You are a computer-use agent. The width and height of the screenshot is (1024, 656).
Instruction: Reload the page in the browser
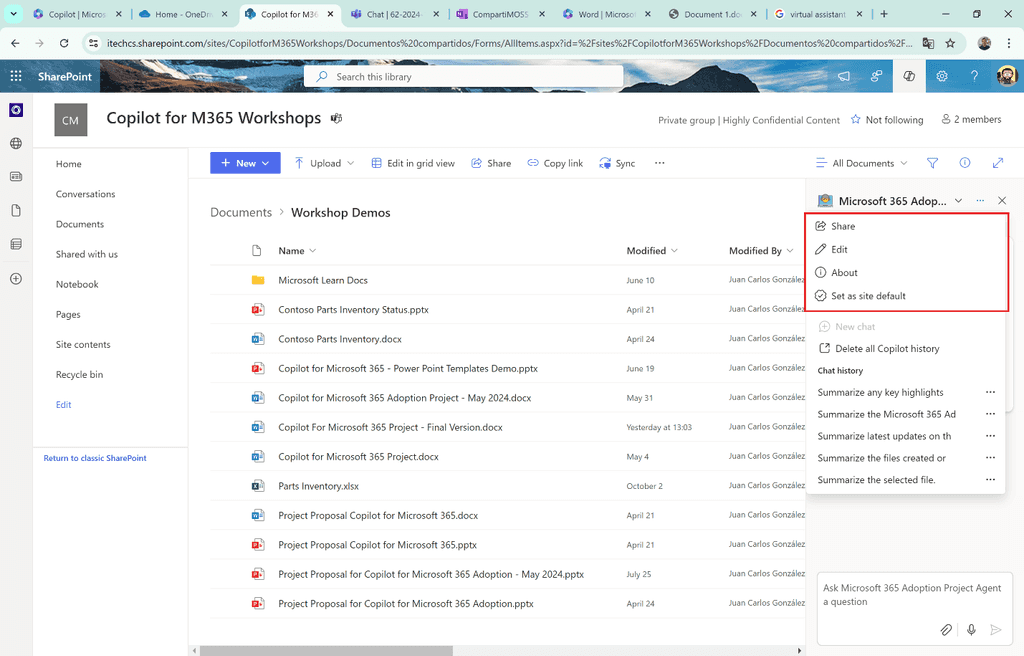click(x=64, y=43)
